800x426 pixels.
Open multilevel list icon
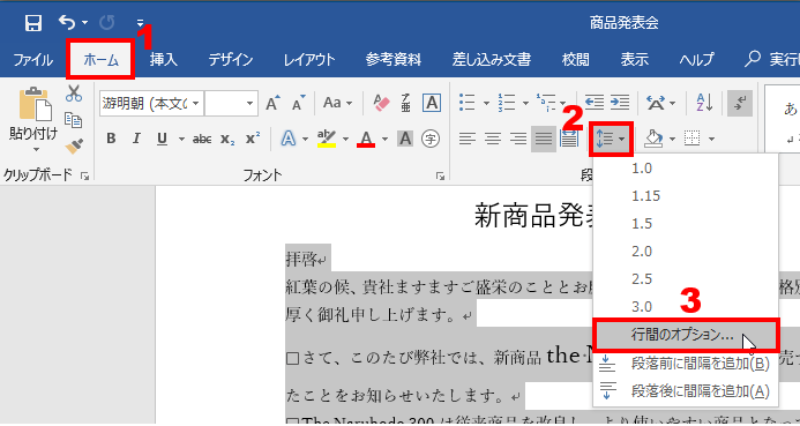coord(546,103)
